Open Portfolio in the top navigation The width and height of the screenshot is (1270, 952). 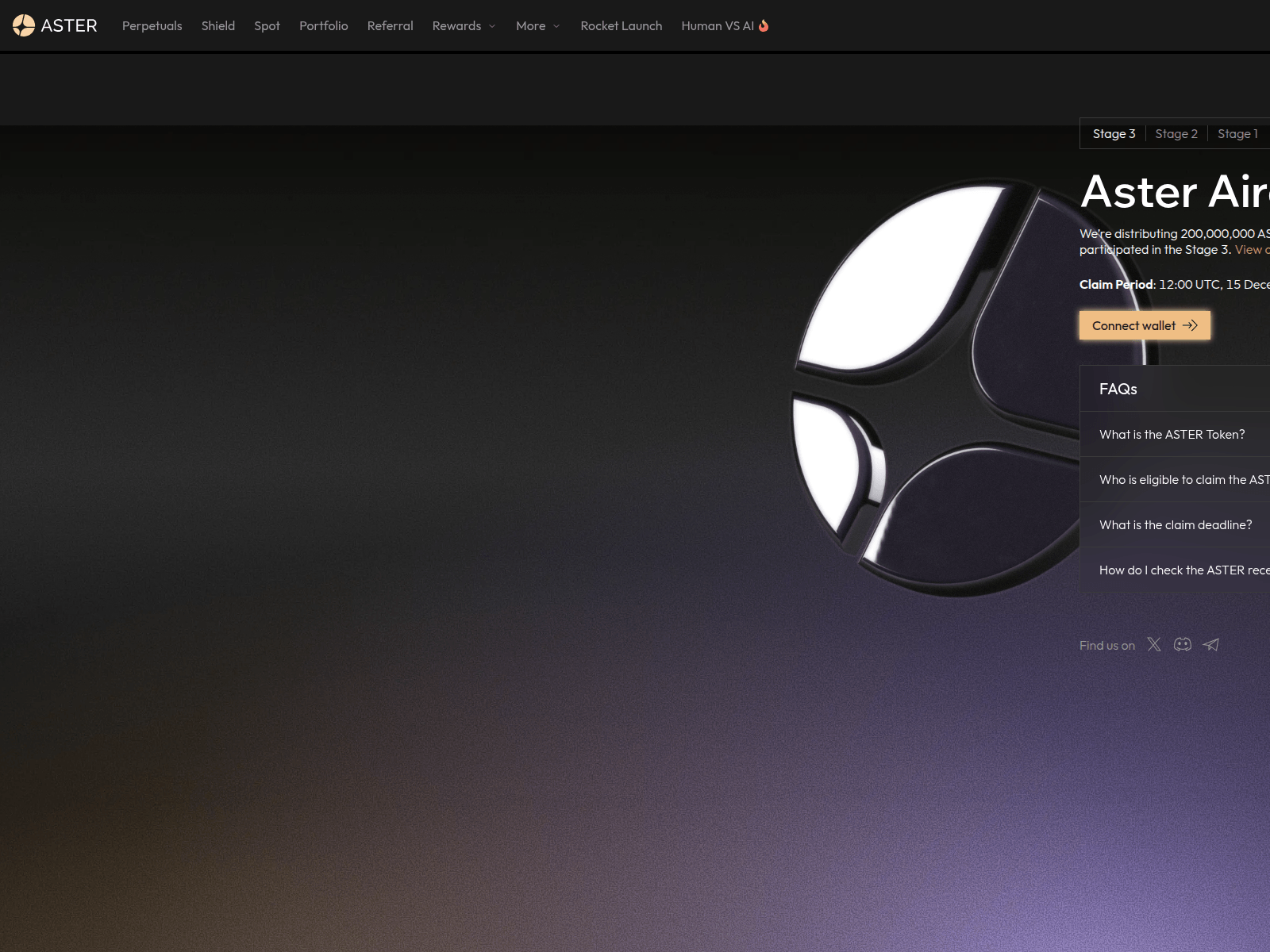pos(324,25)
